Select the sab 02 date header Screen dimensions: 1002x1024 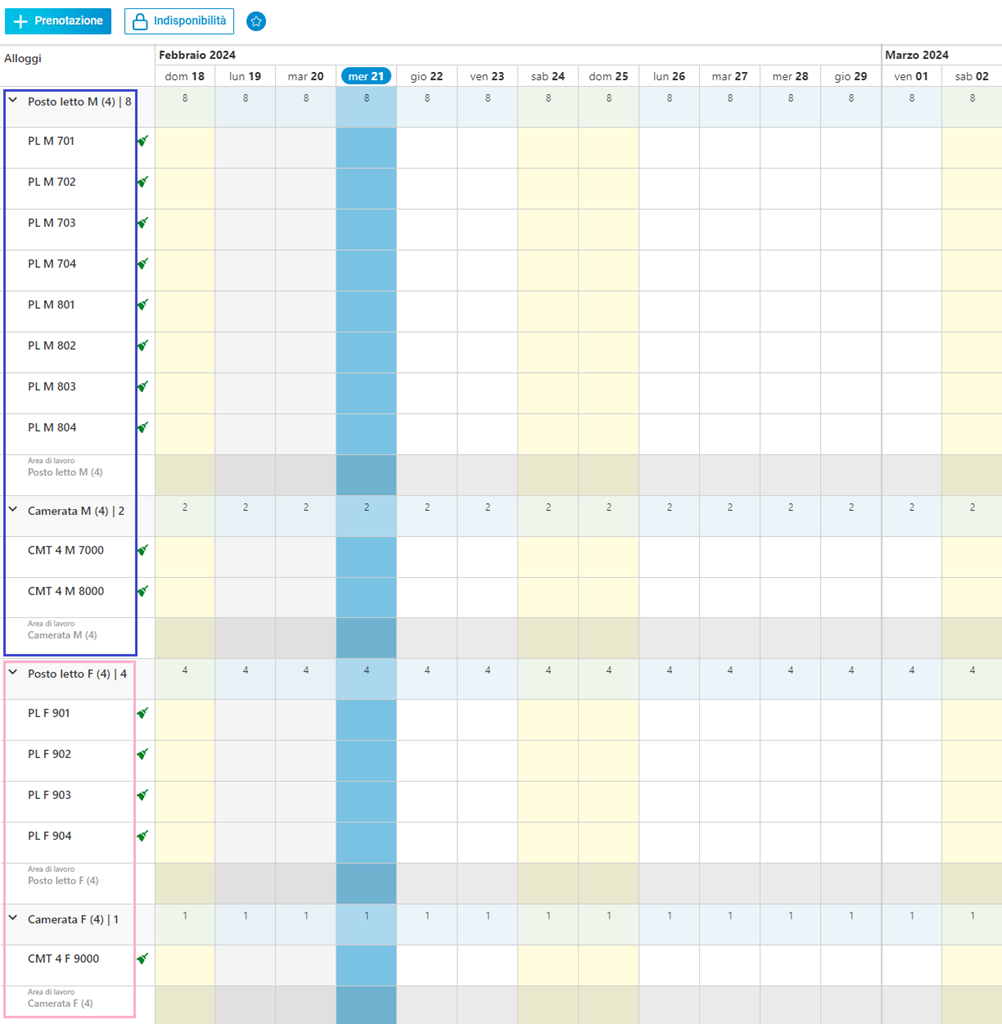tap(971, 76)
